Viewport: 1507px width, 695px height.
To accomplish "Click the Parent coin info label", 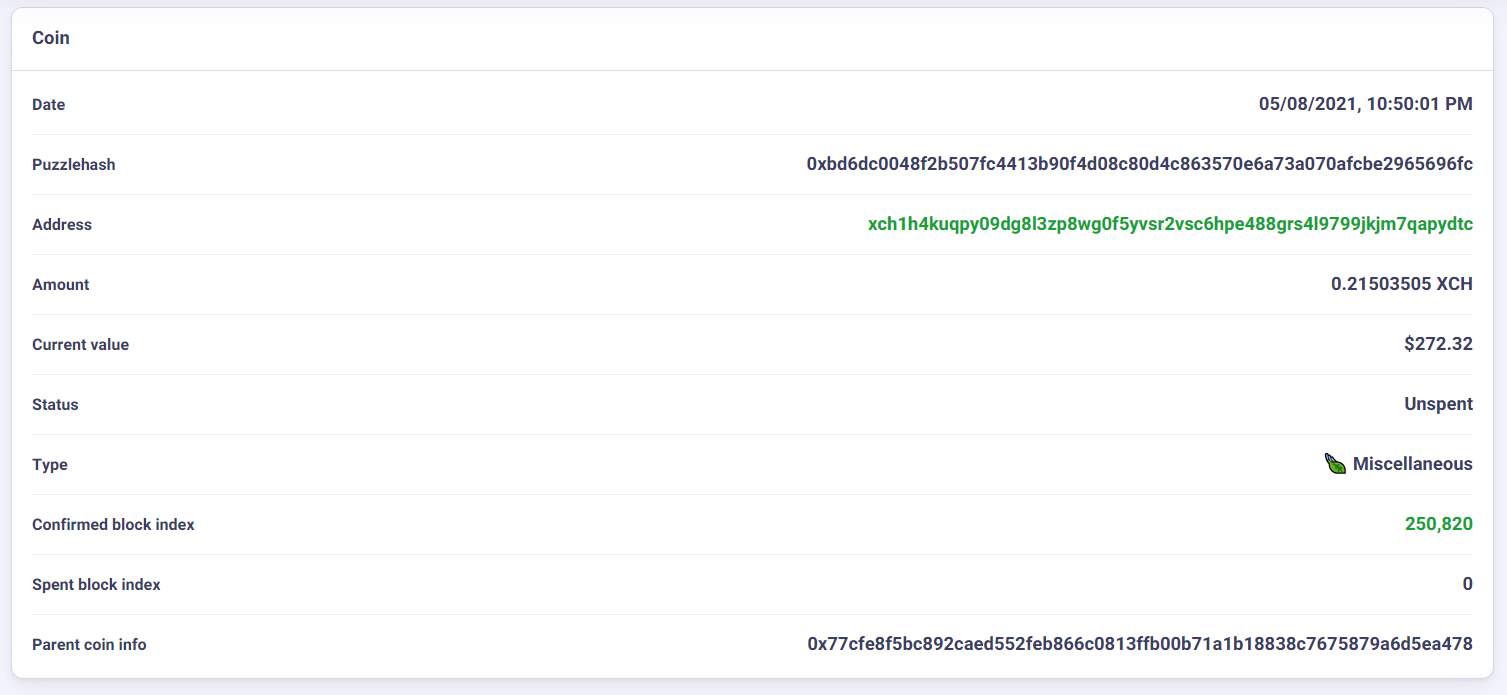I will [x=89, y=644].
